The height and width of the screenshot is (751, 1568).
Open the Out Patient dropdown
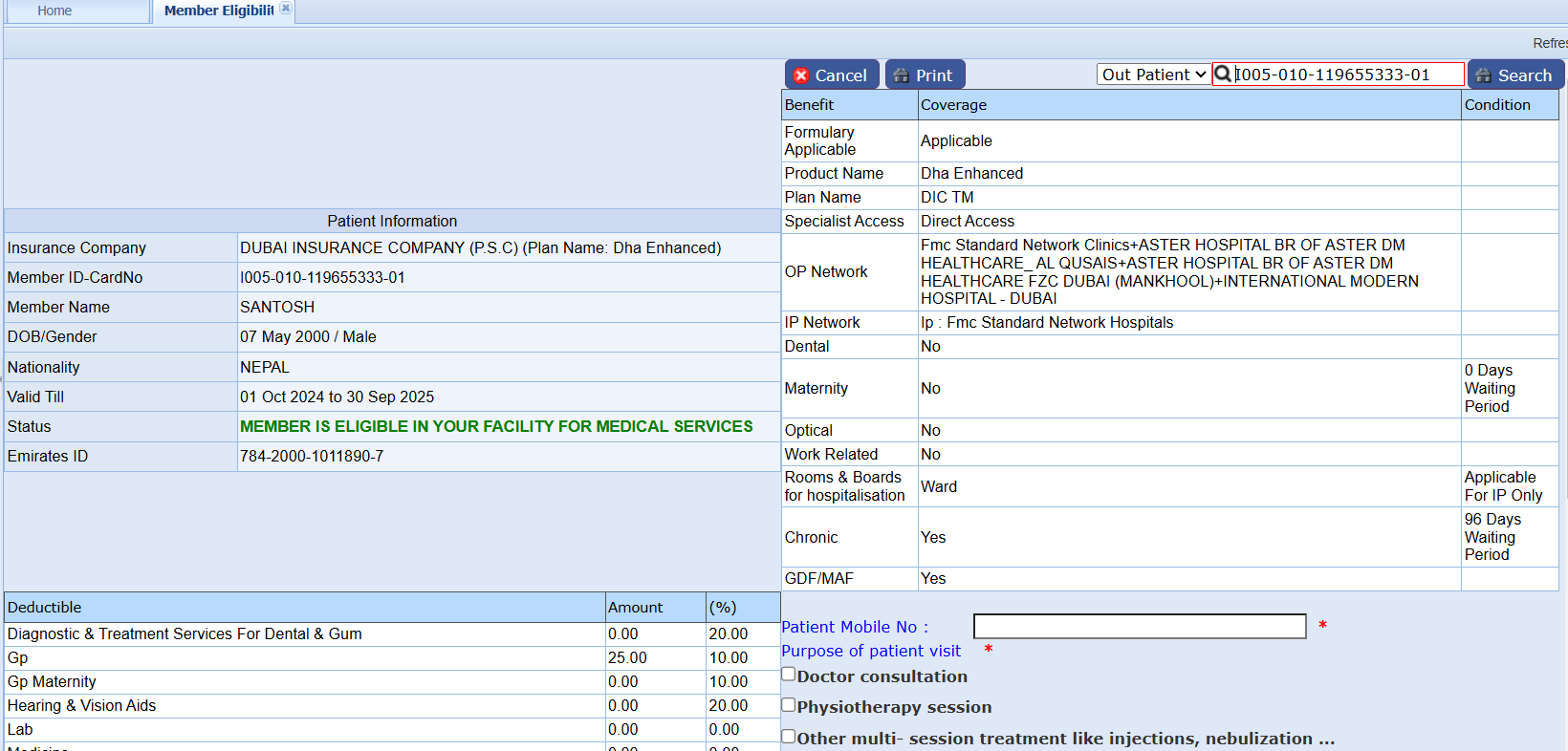point(1153,75)
